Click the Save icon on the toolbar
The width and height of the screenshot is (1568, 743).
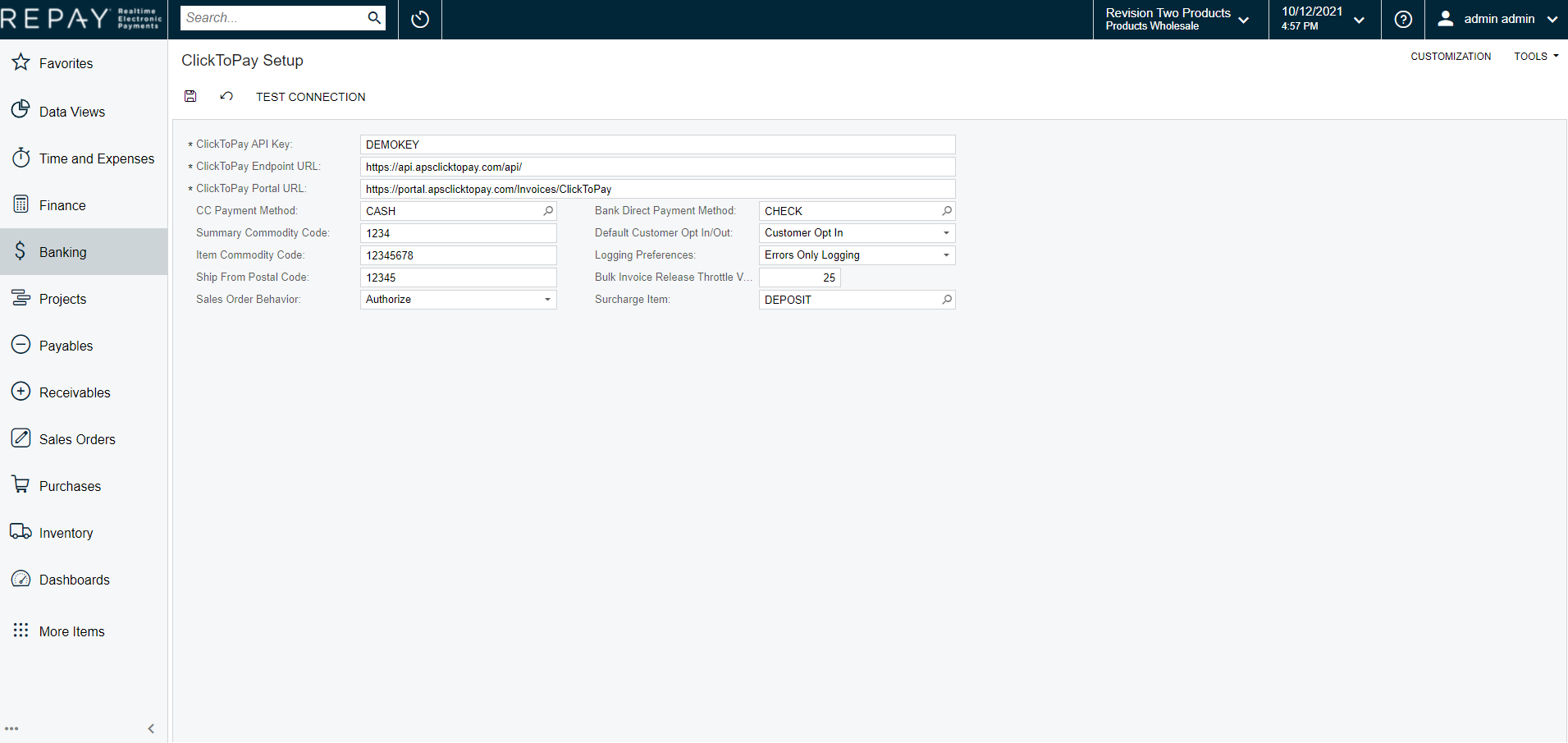tap(190, 96)
